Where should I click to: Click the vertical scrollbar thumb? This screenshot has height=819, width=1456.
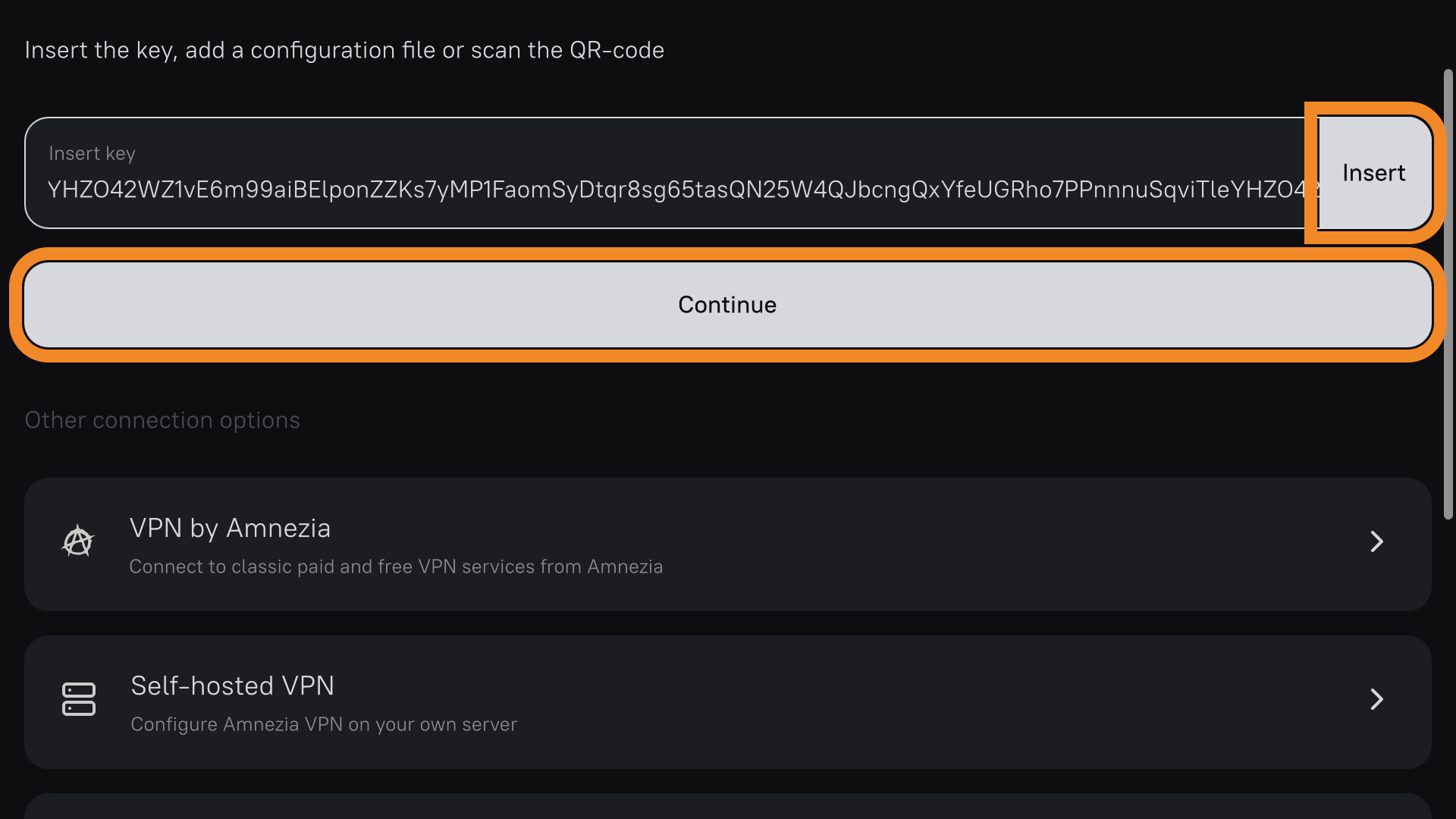pyautogui.click(x=1448, y=294)
